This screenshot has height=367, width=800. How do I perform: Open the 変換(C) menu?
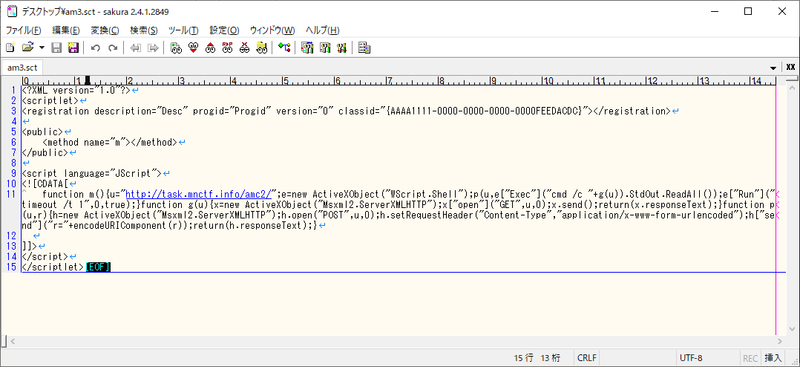click(105, 30)
